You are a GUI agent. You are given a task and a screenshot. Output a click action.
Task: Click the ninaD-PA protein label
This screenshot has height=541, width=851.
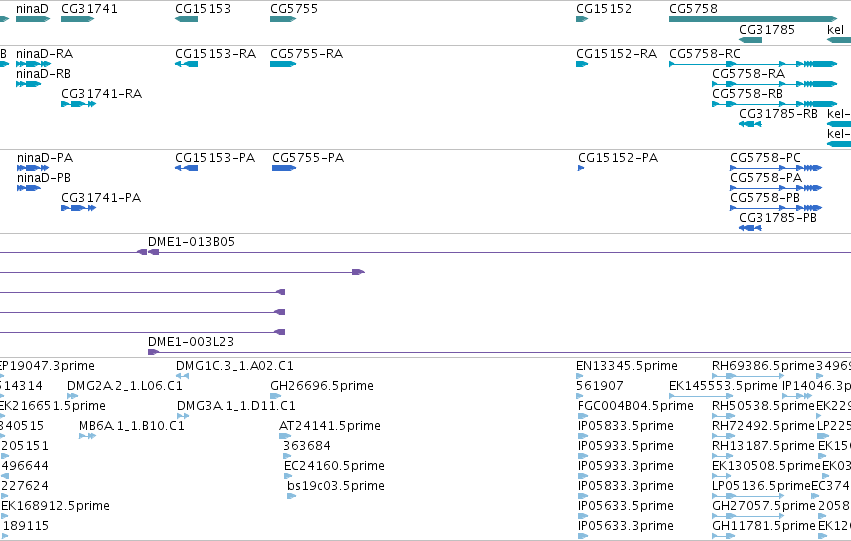[x=45, y=158]
